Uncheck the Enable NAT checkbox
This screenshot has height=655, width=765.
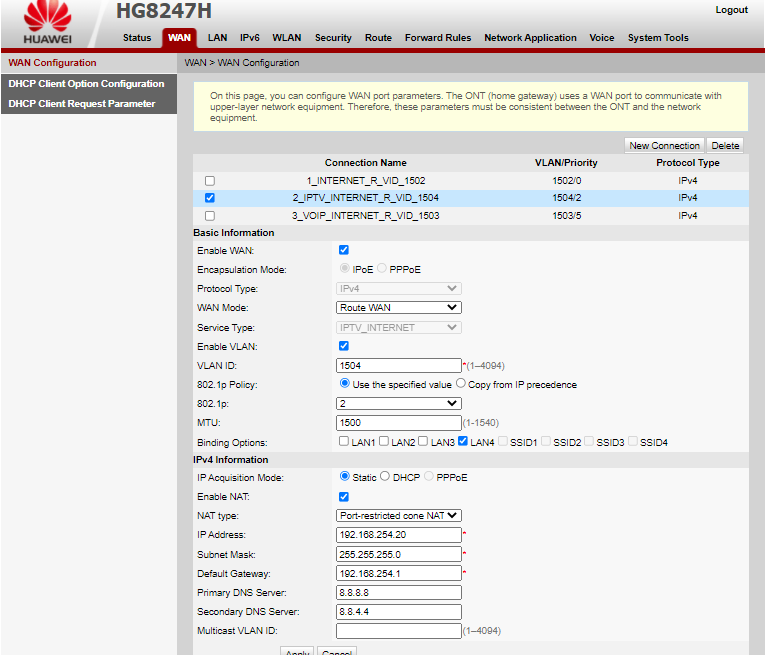click(344, 497)
